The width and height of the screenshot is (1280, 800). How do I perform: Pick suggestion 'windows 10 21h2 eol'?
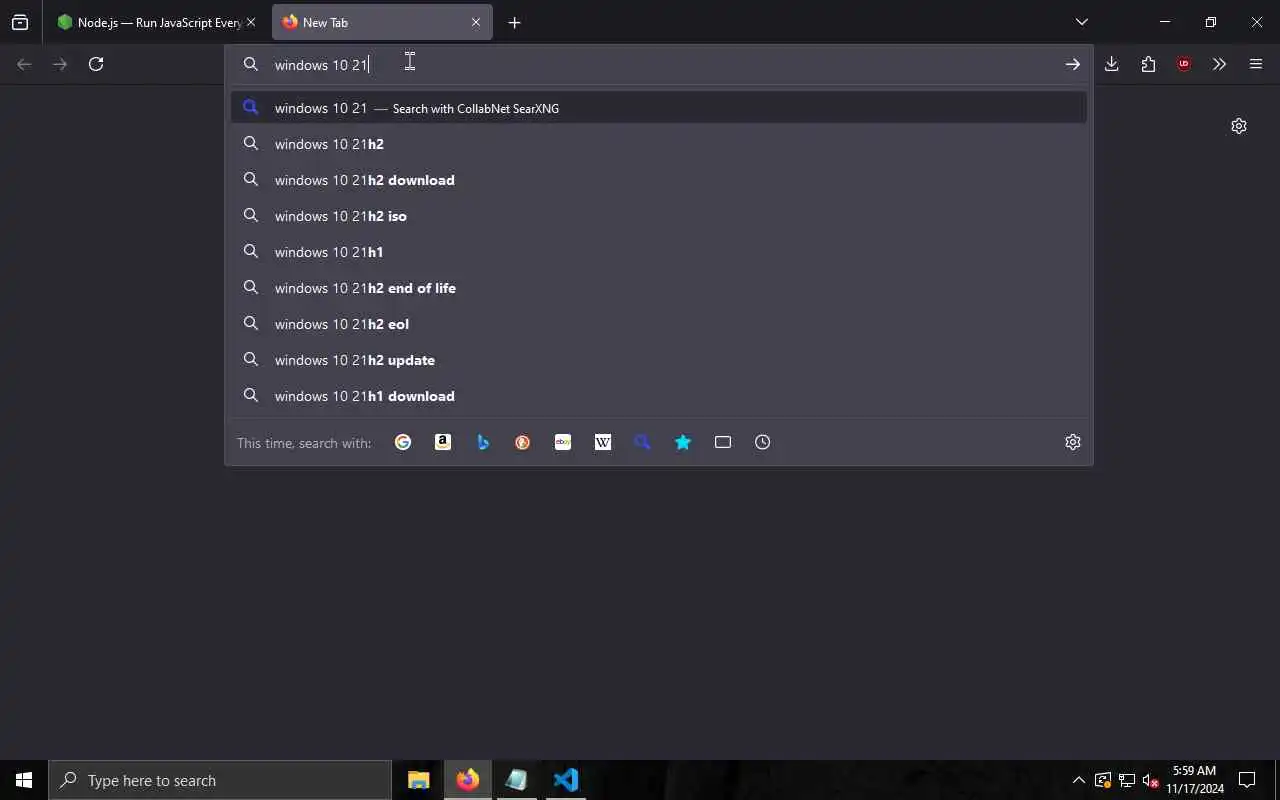pyautogui.click(x=659, y=324)
